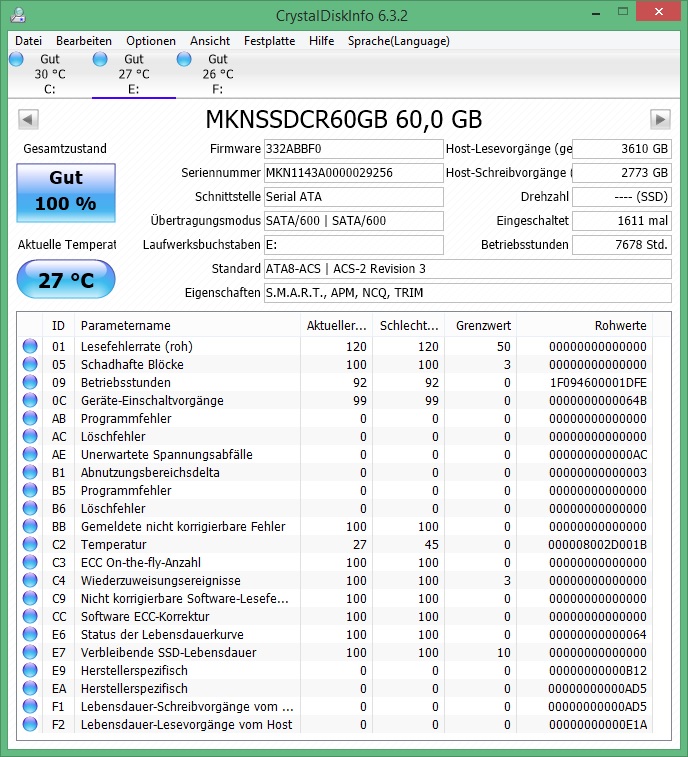Click the Übertragungsmodus SATA/600 field
688x757 pixels.
(353, 221)
